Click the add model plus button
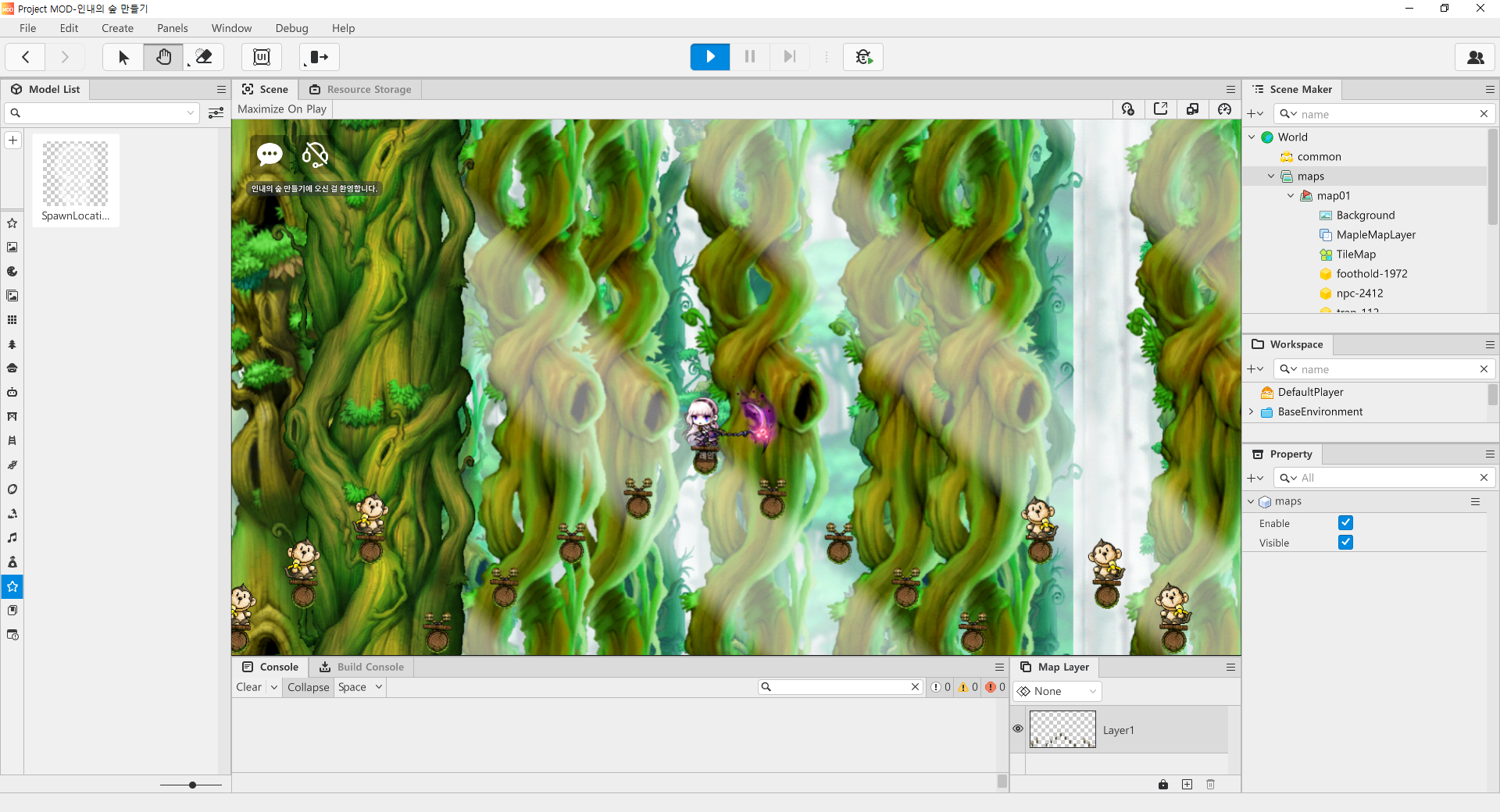1500x812 pixels. point(12,141)
